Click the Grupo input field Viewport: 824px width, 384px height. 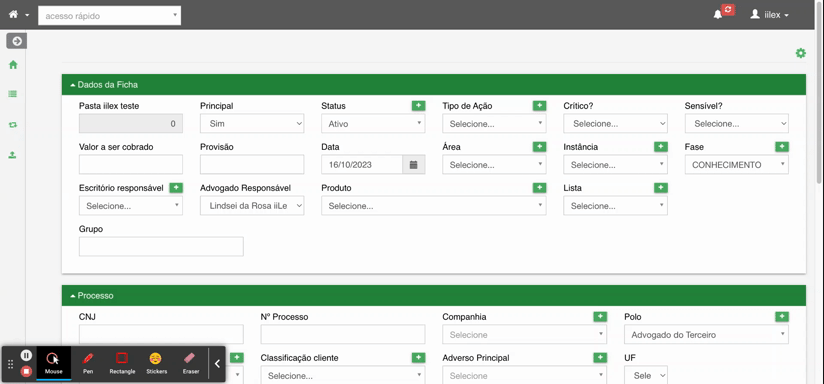161,246
